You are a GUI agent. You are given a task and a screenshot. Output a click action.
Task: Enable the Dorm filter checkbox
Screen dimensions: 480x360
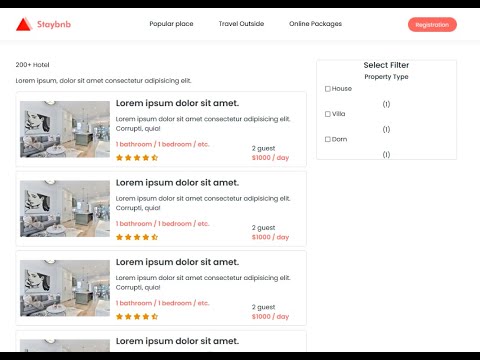click(328, 139)
